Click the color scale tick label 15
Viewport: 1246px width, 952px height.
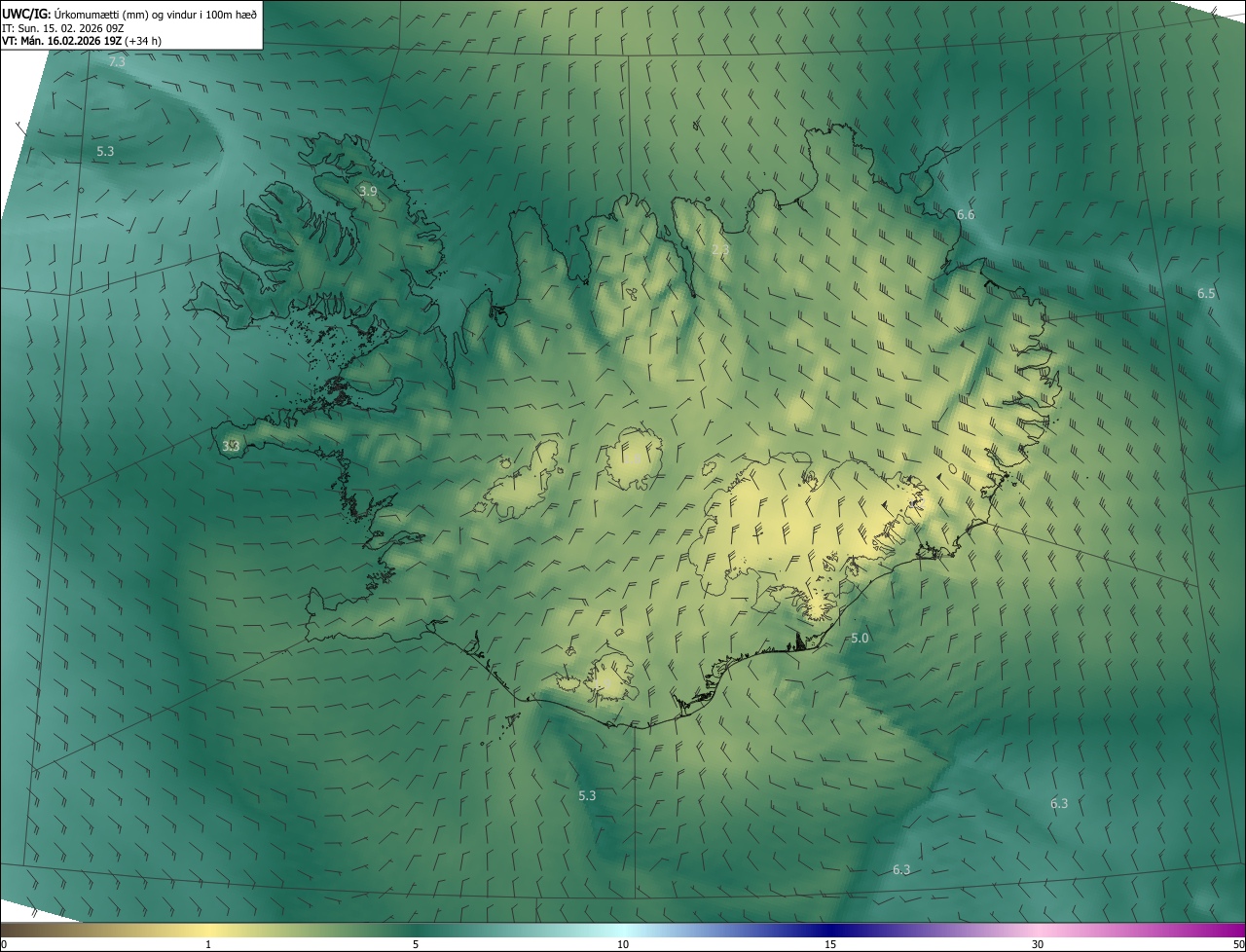830,944
